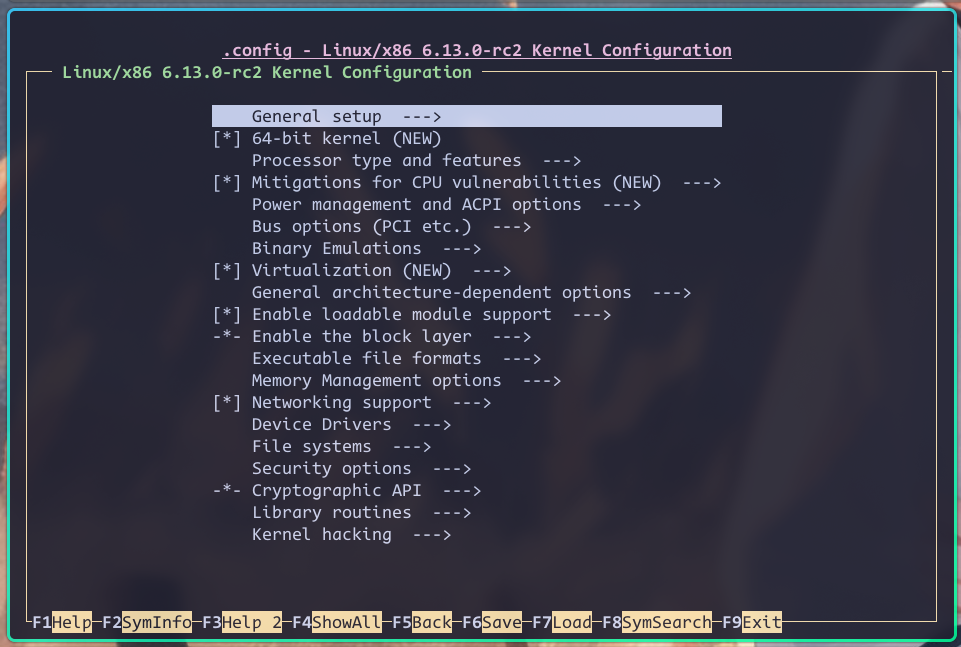Screen dimensions: 961x647
Task: Expand the Device Drivers submenu arrow
Action: click(431, 425)
